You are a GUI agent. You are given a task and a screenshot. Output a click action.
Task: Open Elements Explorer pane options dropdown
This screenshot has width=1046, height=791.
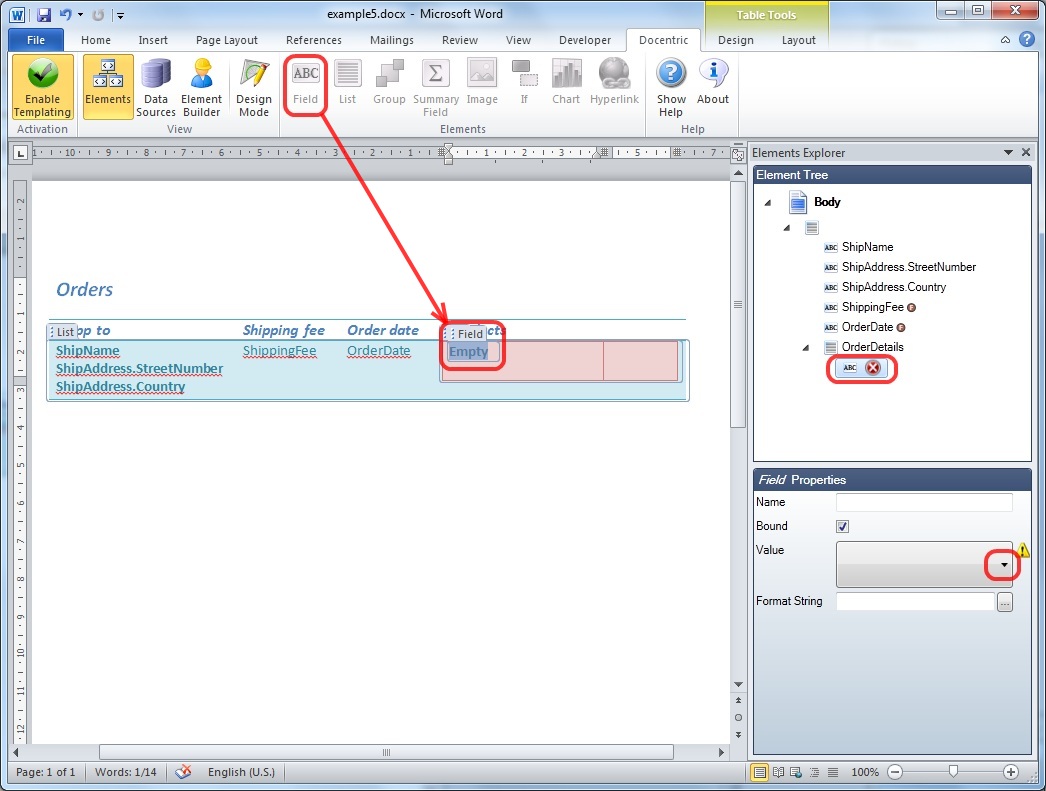(1009, 153)
